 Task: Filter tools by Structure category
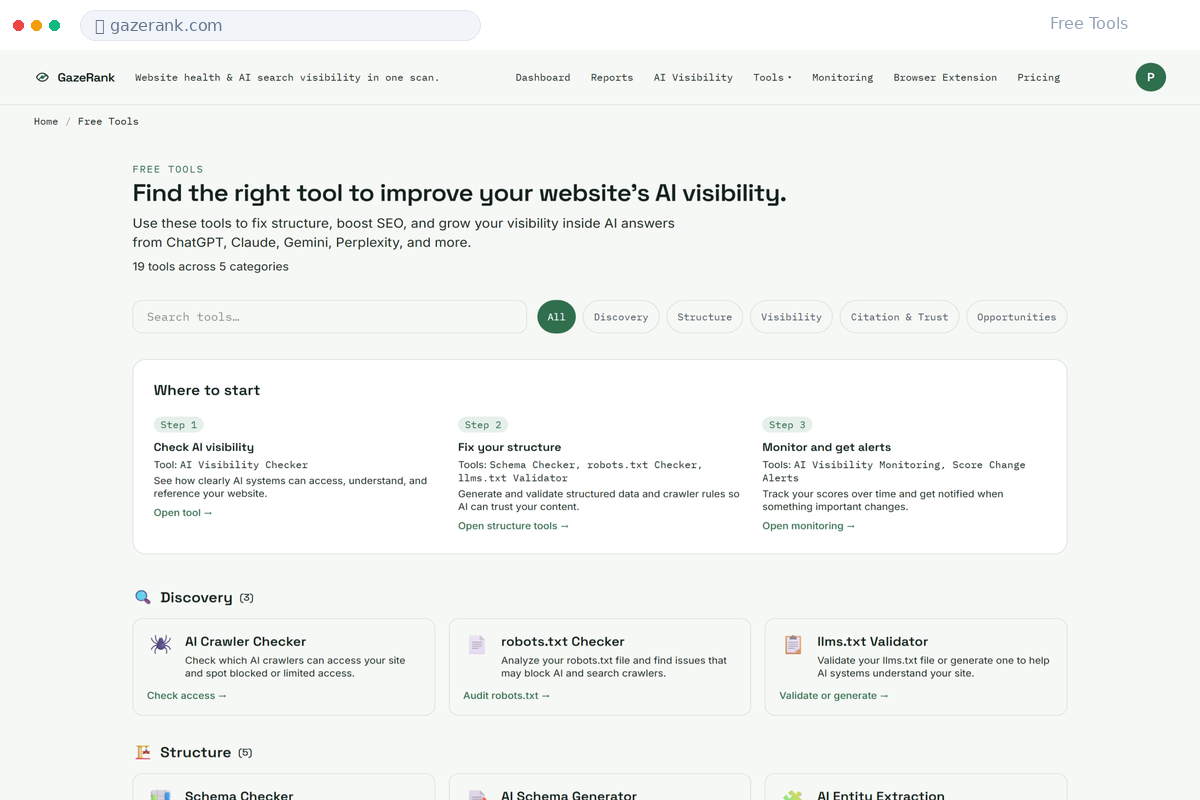705,317
